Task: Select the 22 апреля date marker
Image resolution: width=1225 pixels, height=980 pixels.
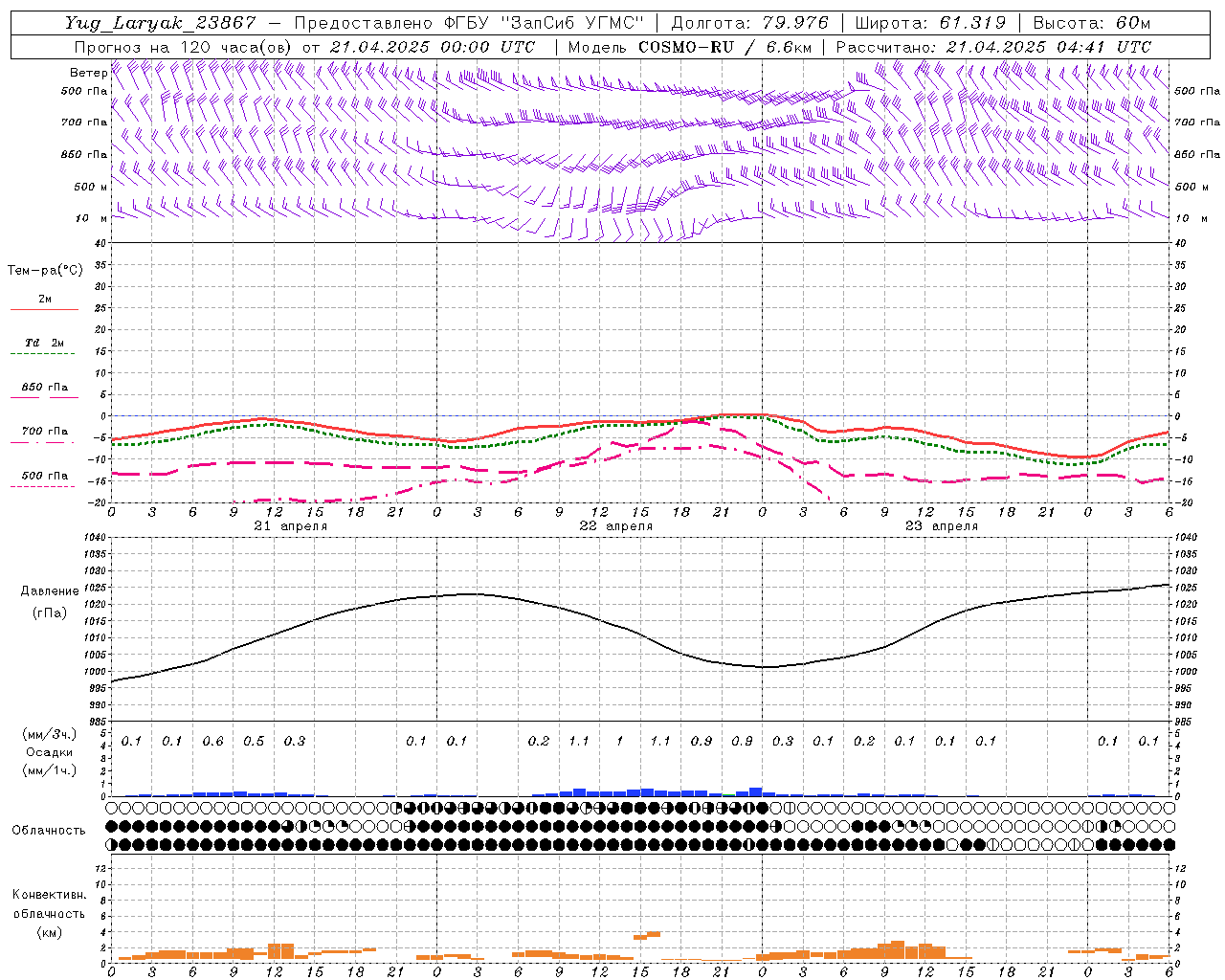Action: (x=615, y=526)
